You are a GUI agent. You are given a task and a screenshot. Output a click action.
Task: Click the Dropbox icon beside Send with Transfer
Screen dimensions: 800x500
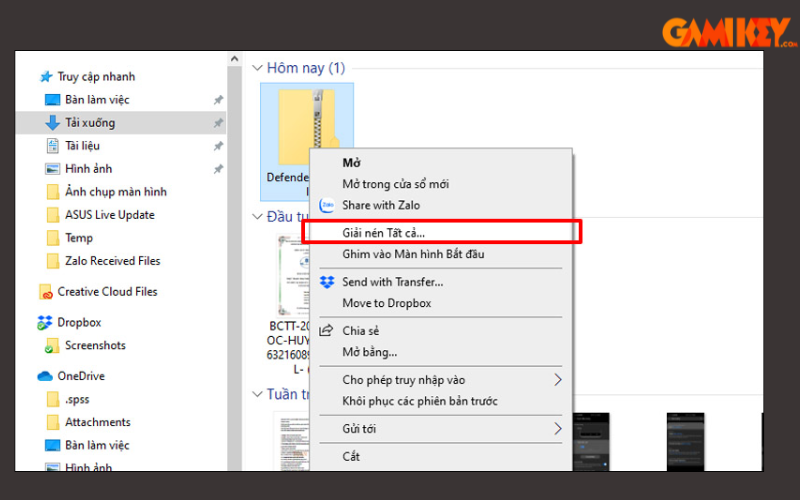(x=327, y=282)
